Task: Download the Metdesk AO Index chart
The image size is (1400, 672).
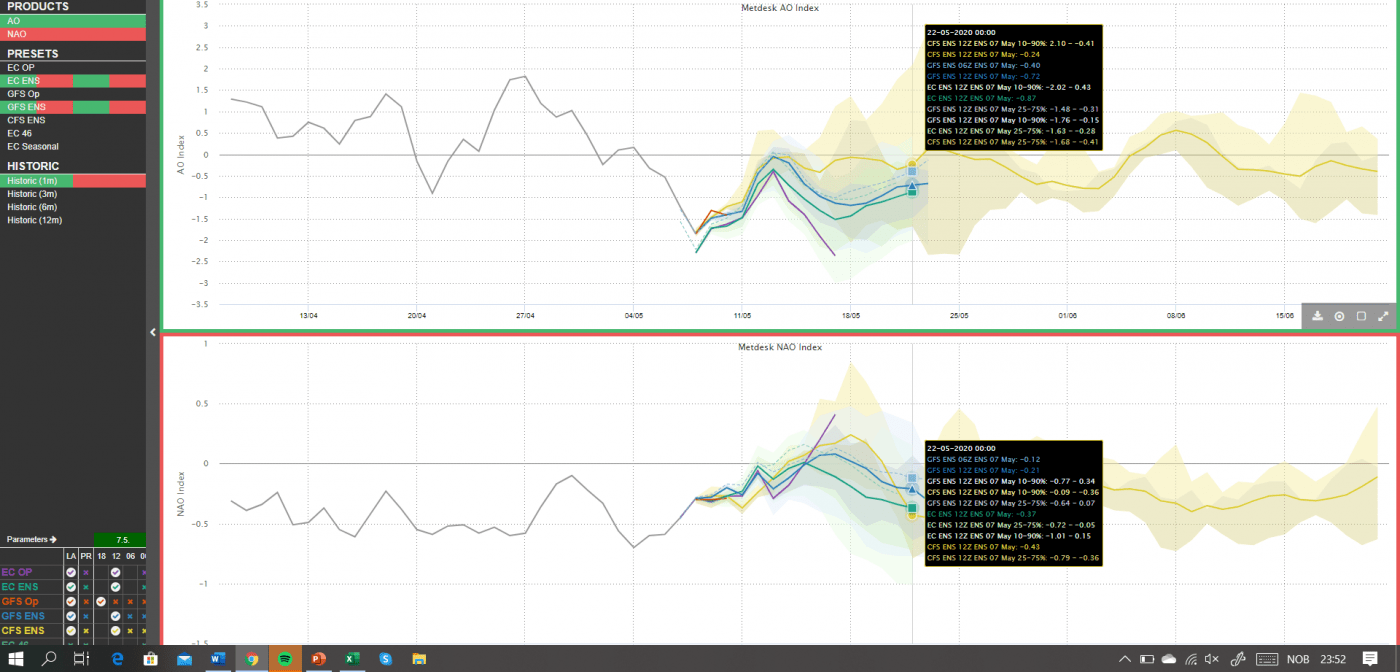Action: (1317, 316)
